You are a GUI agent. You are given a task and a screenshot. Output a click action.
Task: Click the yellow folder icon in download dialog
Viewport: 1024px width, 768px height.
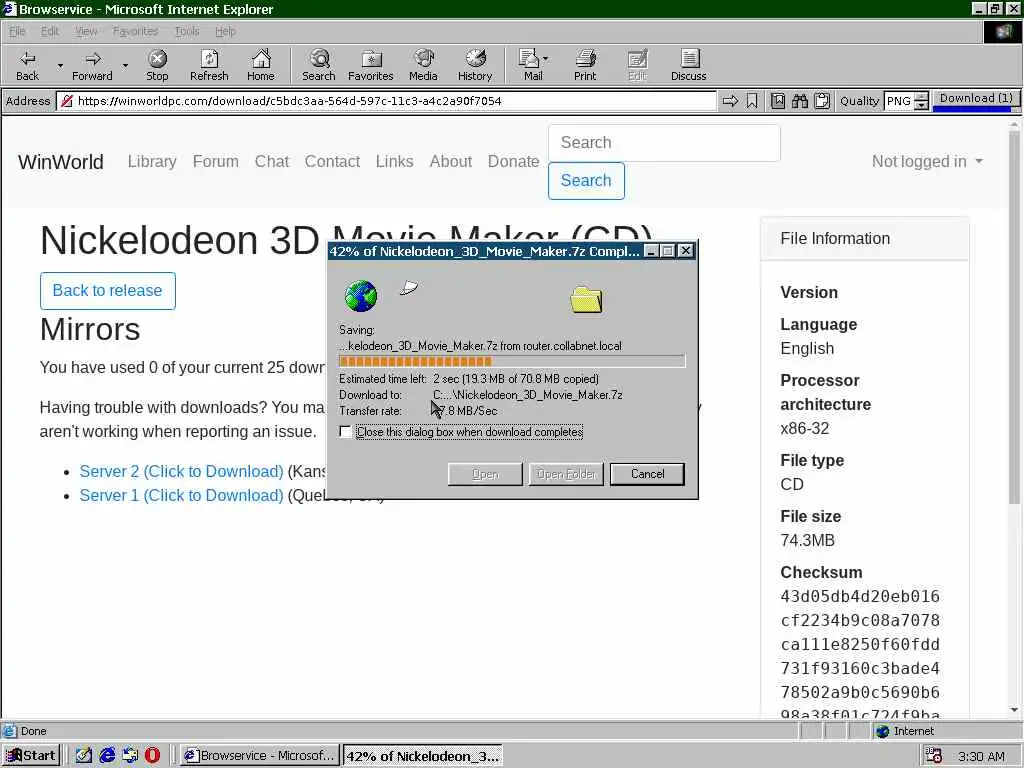coord(586,299)
